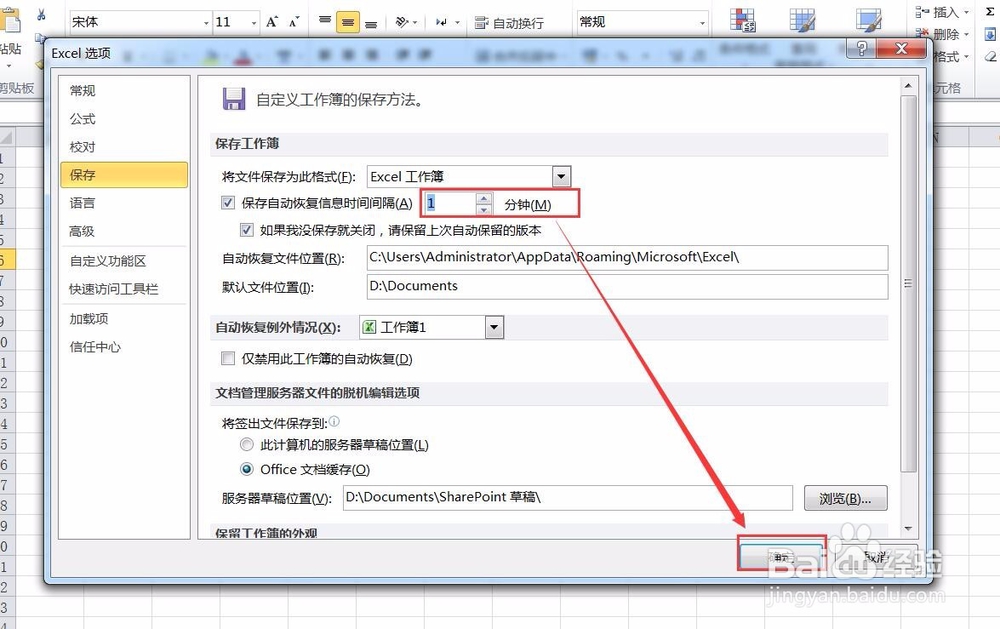1000x629 pixels.
Task: Click the 自动恢复文件位置 path field
Action: tap(628, 258)
